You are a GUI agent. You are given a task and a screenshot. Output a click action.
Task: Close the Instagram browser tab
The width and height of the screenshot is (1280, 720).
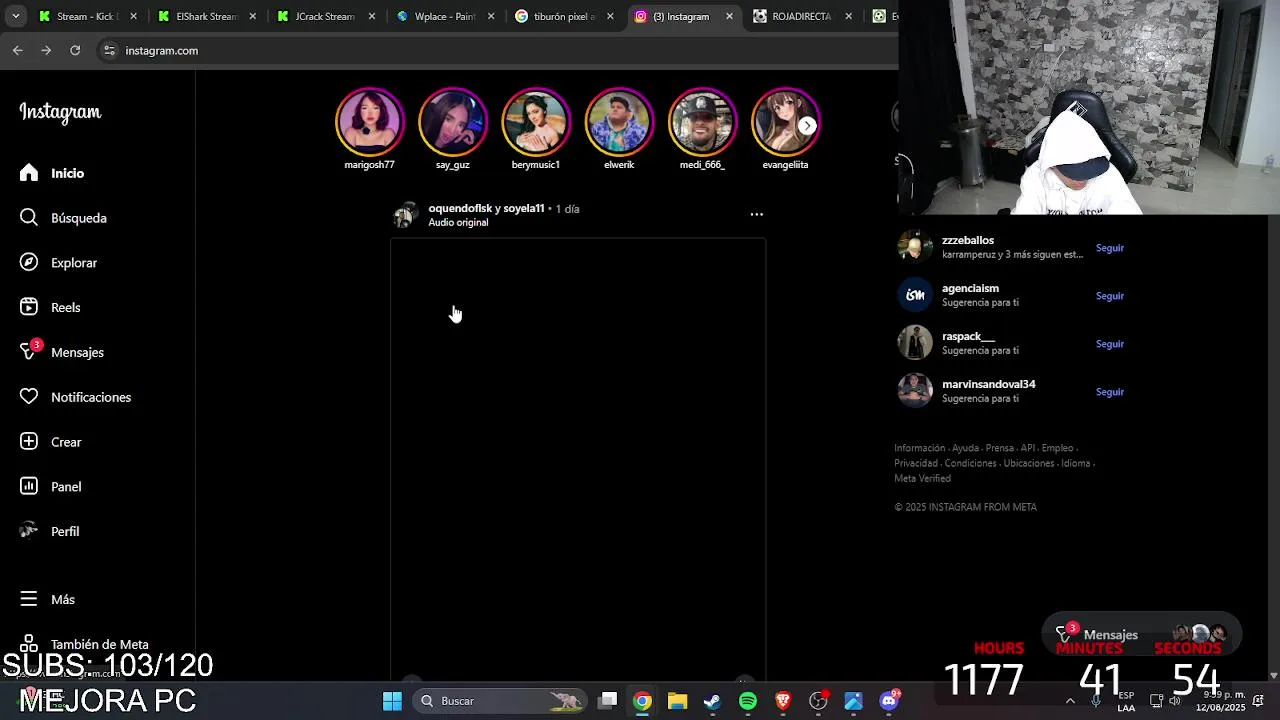point(729,16)
